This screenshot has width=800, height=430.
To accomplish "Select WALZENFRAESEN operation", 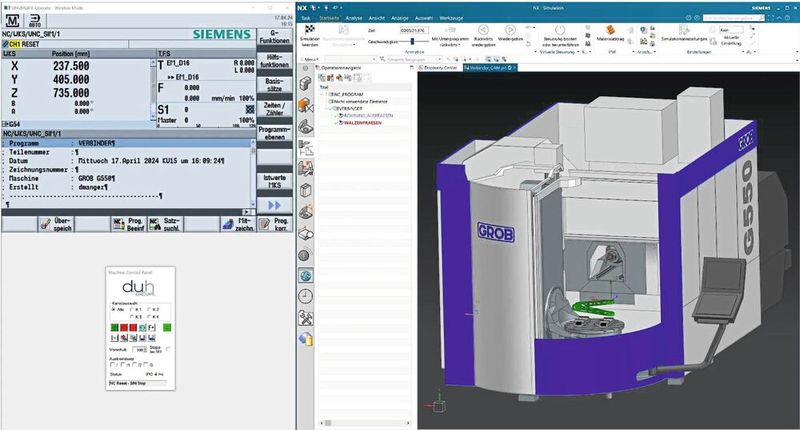I will click(x=362, y=123).
